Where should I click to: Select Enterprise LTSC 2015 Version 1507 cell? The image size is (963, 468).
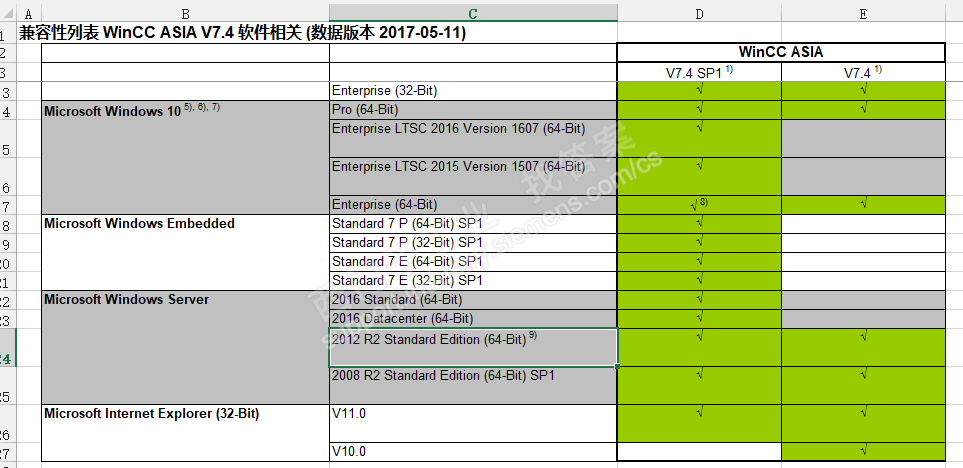pos(473,176)
